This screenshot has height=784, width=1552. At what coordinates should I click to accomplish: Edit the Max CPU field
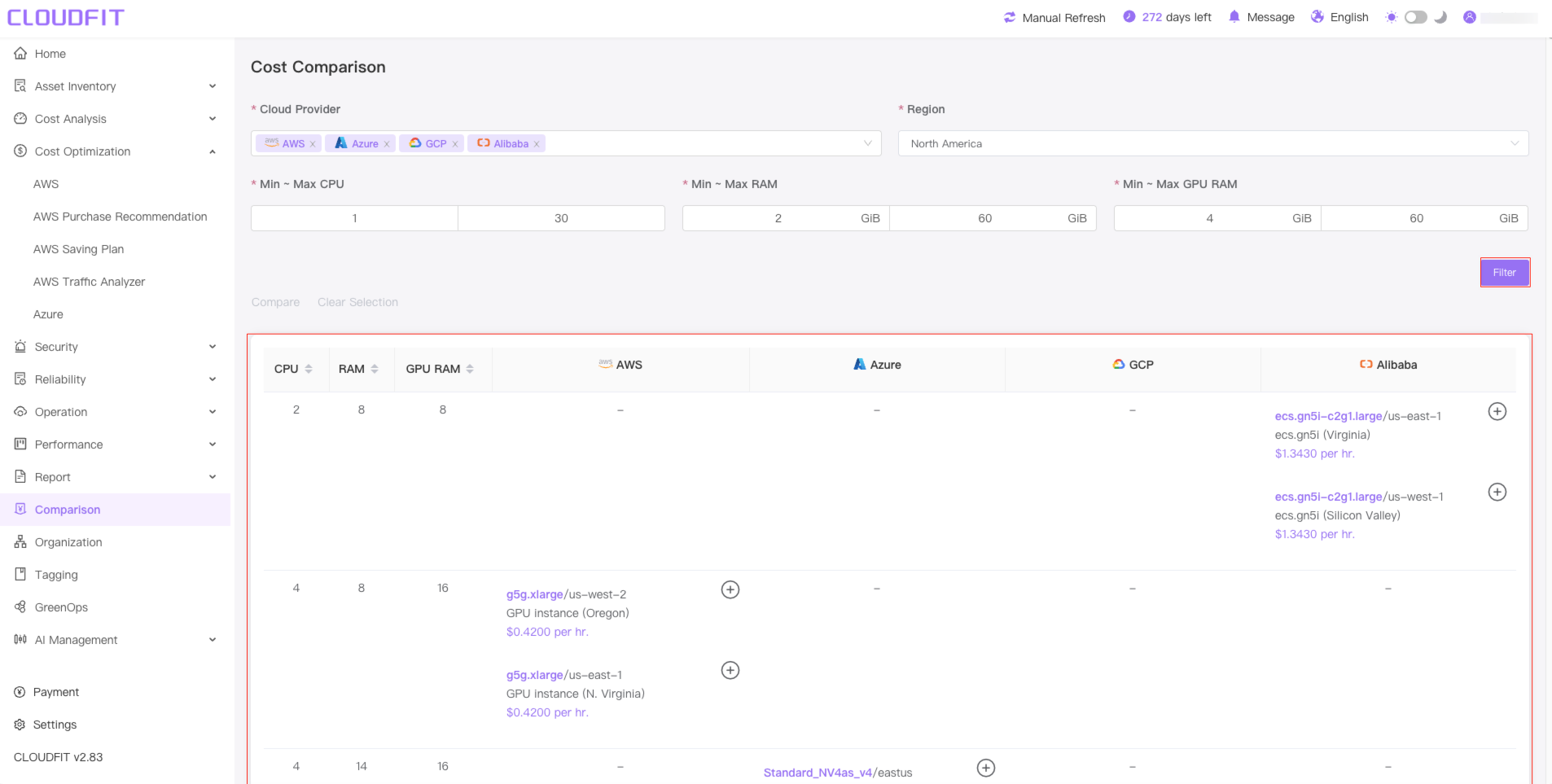(x=561, y=218)
